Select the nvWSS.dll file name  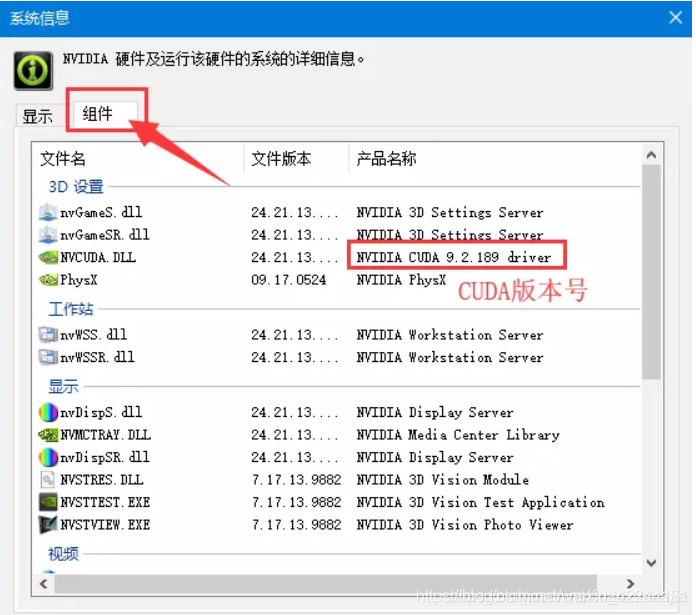point(94,334)
